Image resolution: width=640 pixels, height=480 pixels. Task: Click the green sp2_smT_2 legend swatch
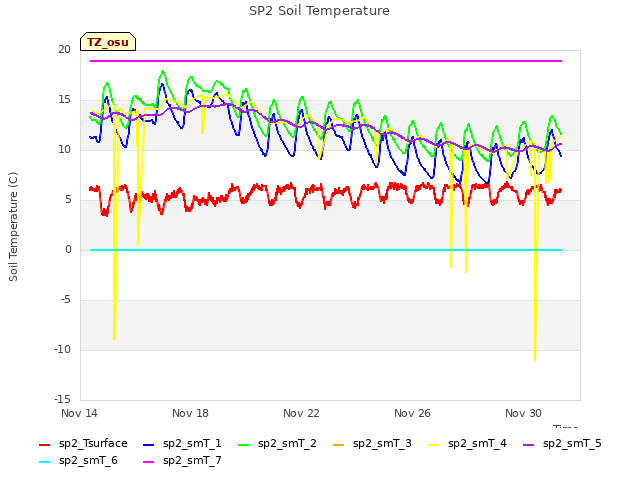point(244,444)
